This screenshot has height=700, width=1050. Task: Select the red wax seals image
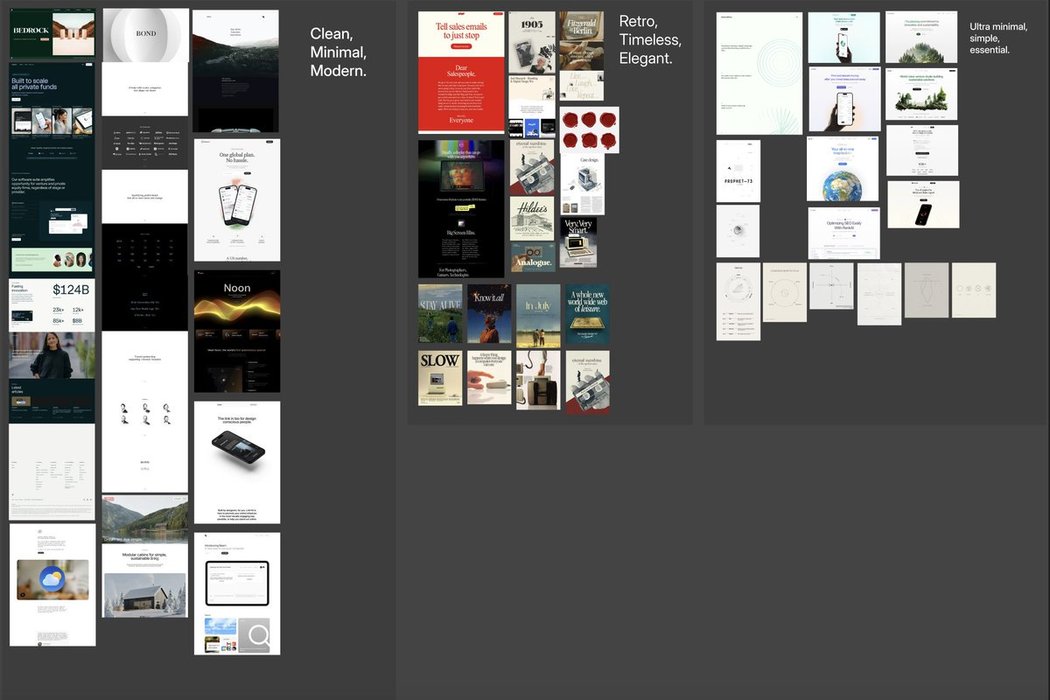[589, 130]
